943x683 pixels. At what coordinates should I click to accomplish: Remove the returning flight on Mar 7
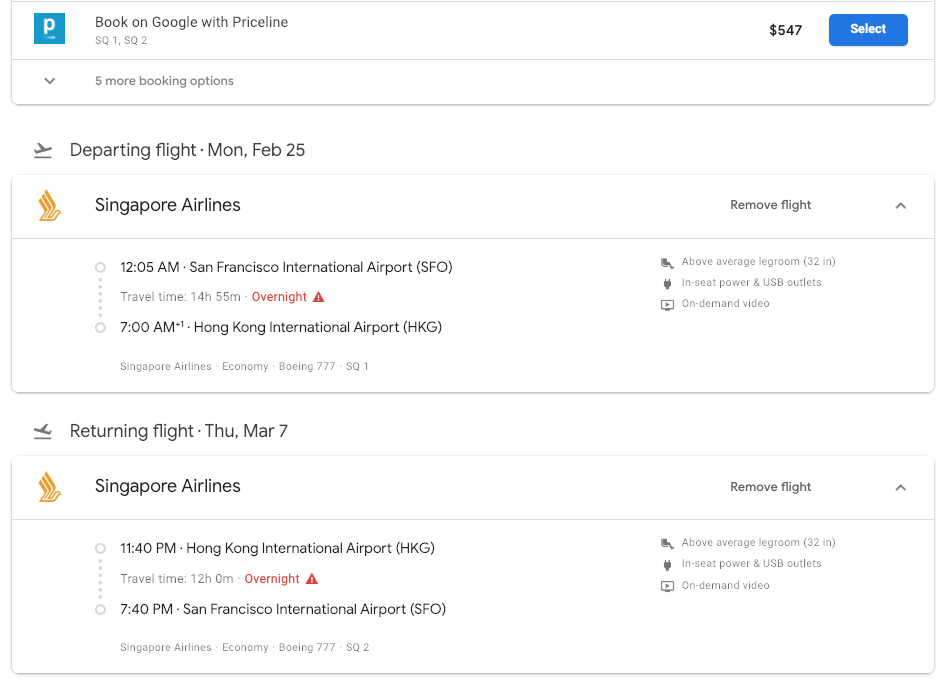[x=770, y=487]
